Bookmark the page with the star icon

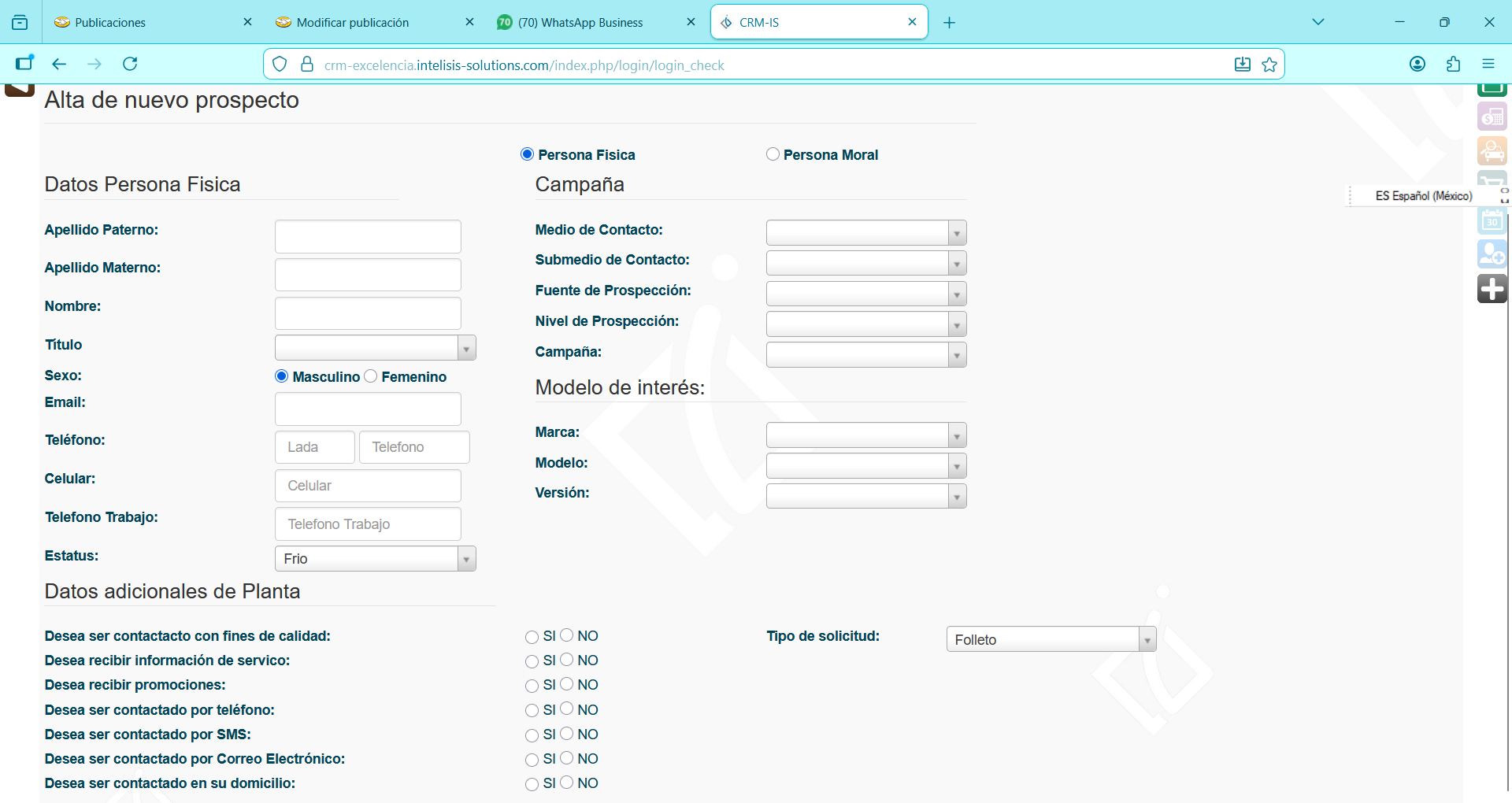pos(1269,65)
